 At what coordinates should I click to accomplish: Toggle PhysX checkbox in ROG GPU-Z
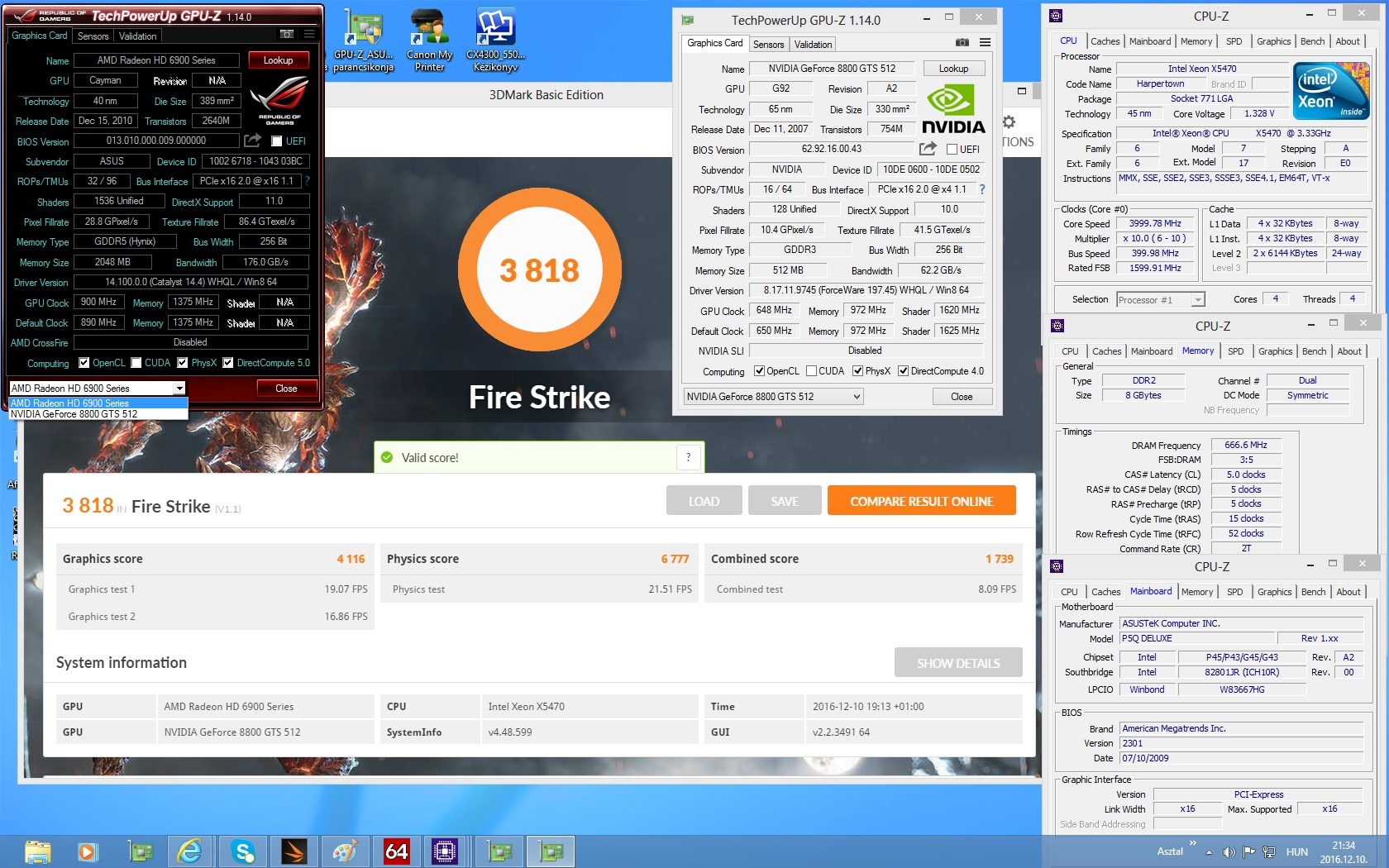[x=182, y=363]
